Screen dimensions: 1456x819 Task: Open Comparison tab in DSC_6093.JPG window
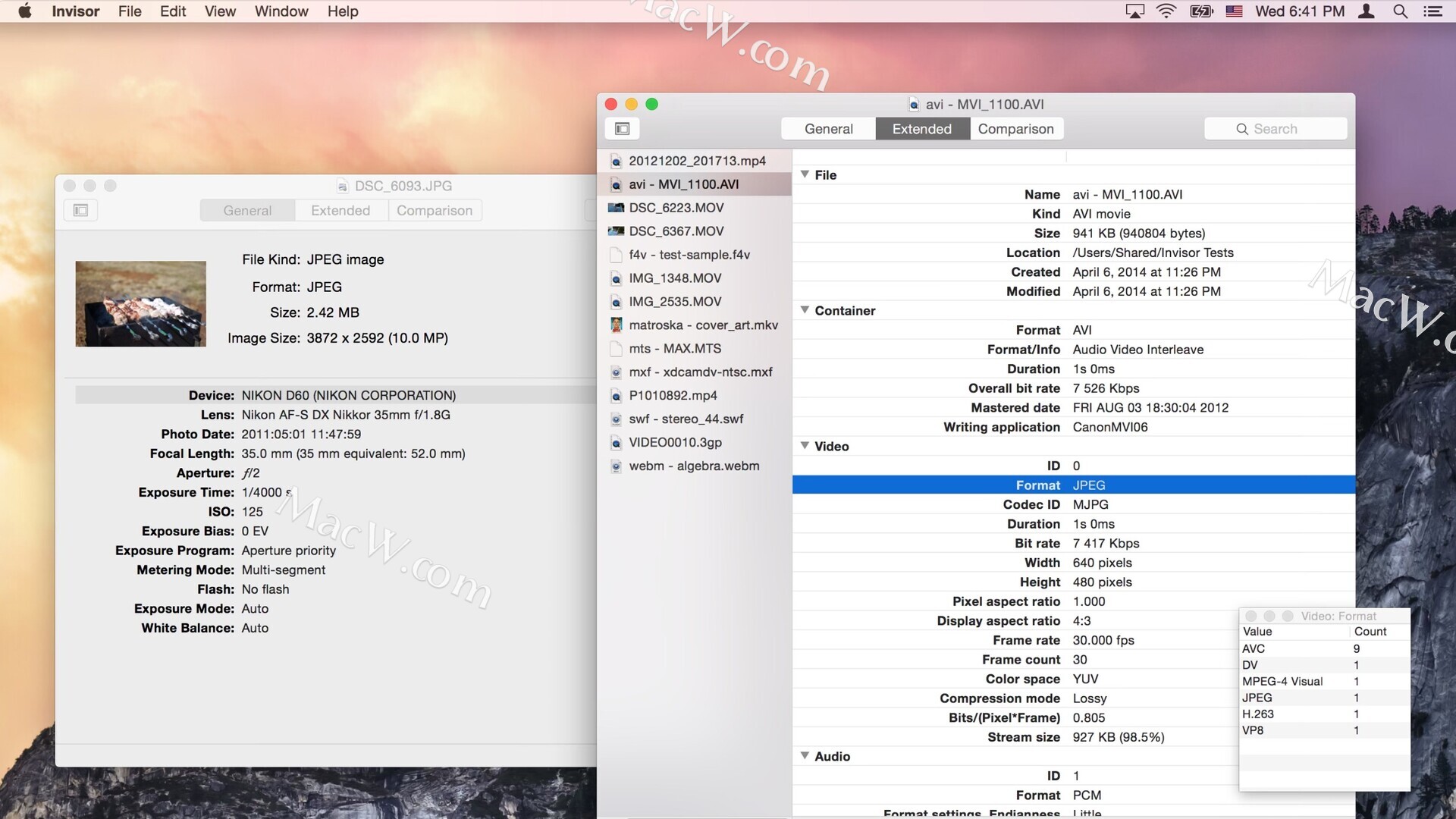pos(435,210)
